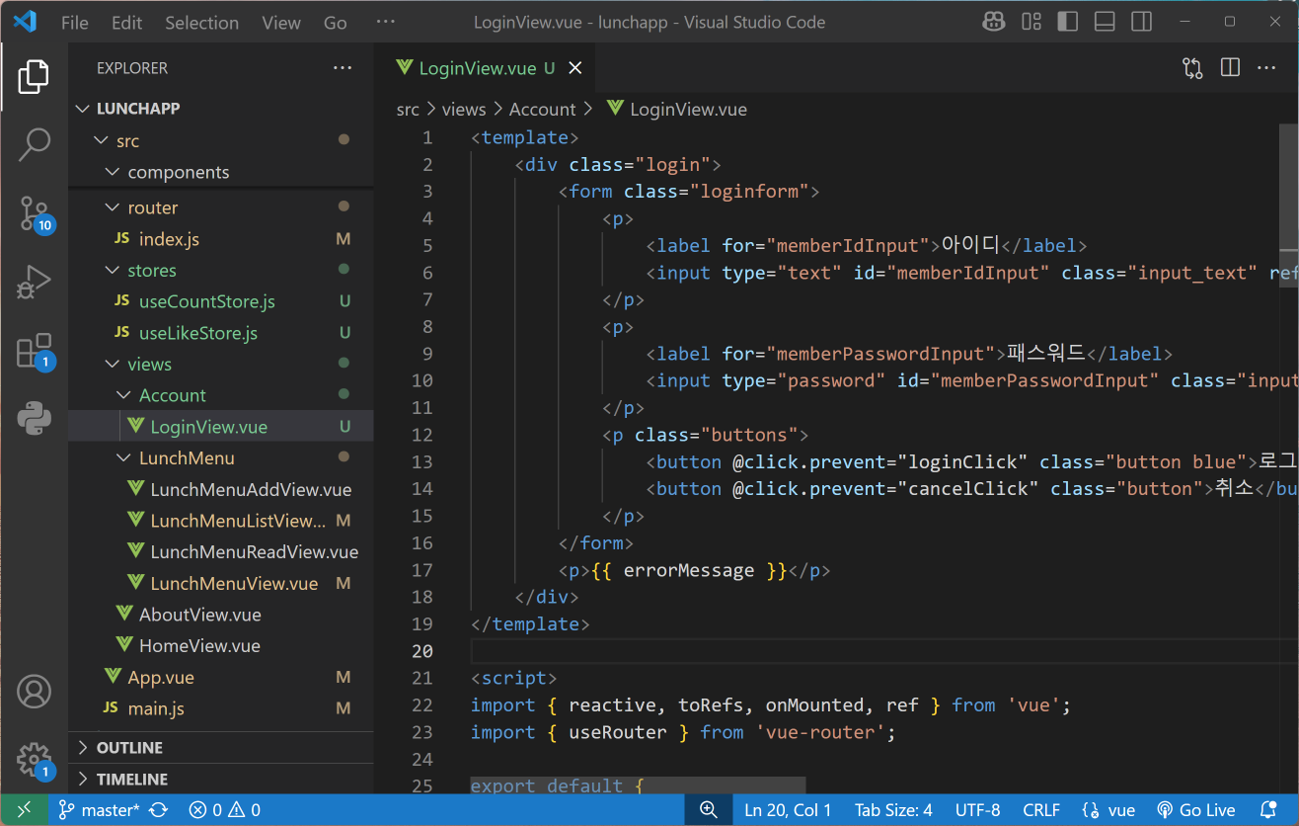Viewport: 1299px width, 826px height.
Task: Click the CRLF end of line selector
Action: tap(1041, 810)
